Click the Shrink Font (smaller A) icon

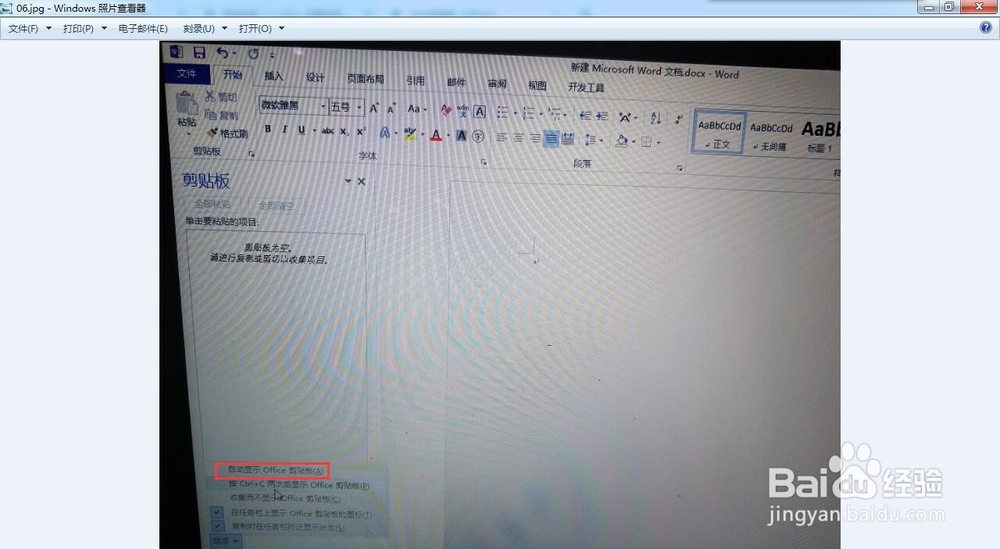click(x=391, y=109)
